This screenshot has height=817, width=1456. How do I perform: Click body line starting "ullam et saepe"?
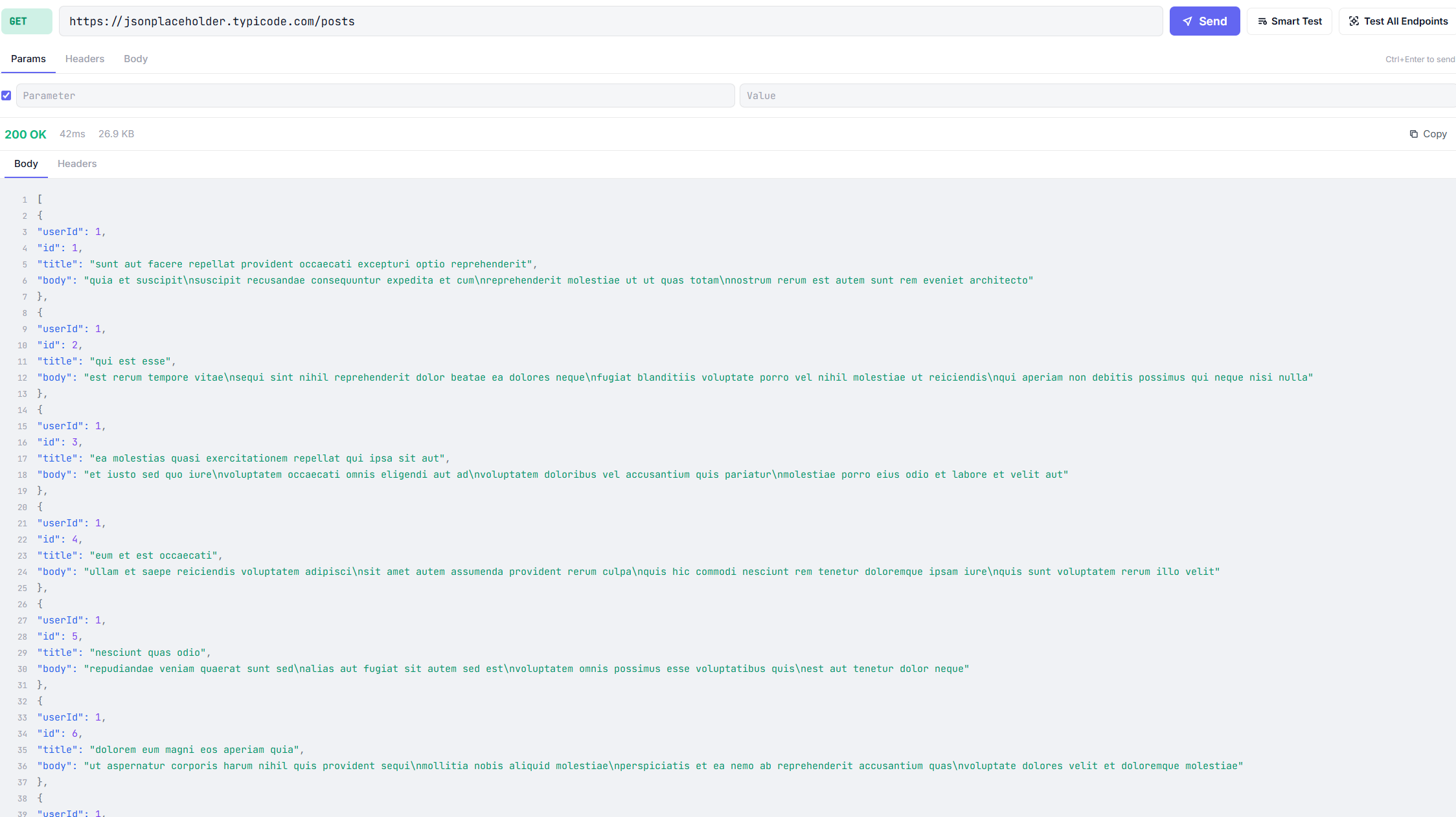629,572
